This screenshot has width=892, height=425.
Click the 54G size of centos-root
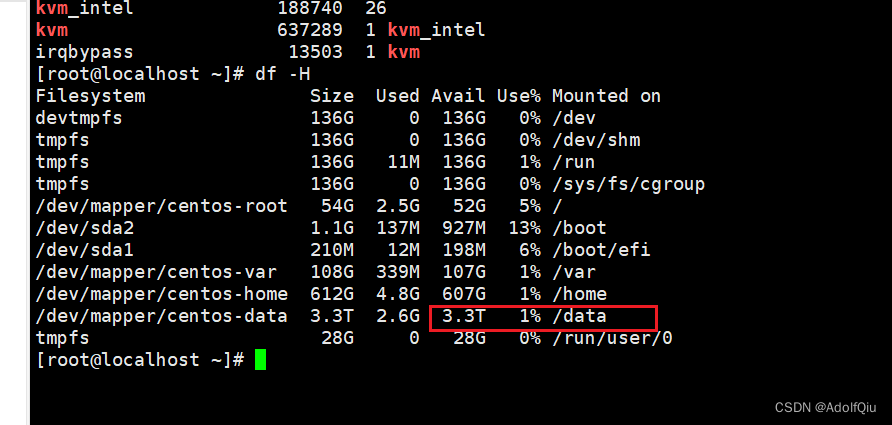point(337,205)
